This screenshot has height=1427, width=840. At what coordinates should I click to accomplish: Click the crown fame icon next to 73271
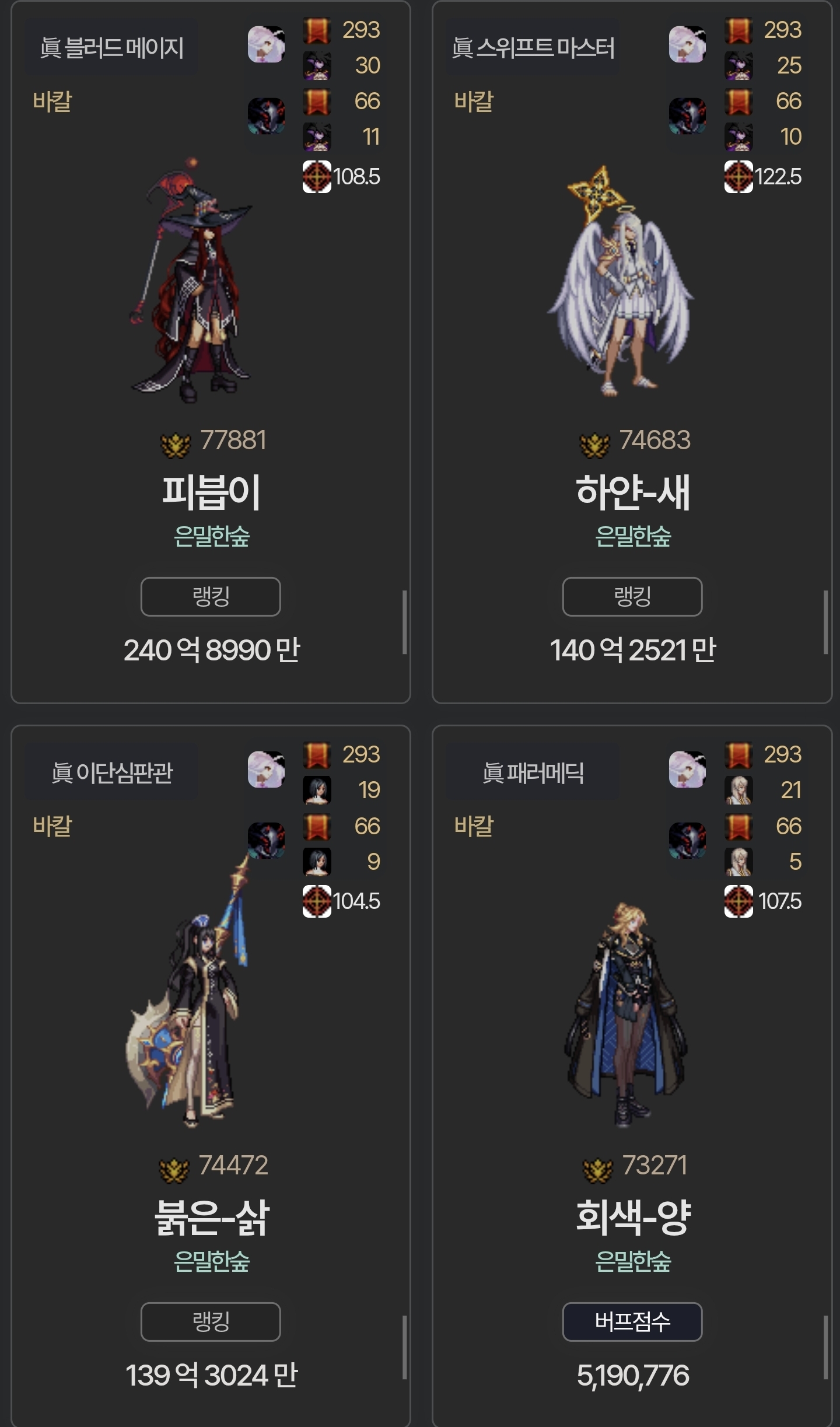(x=598, y=1170)
